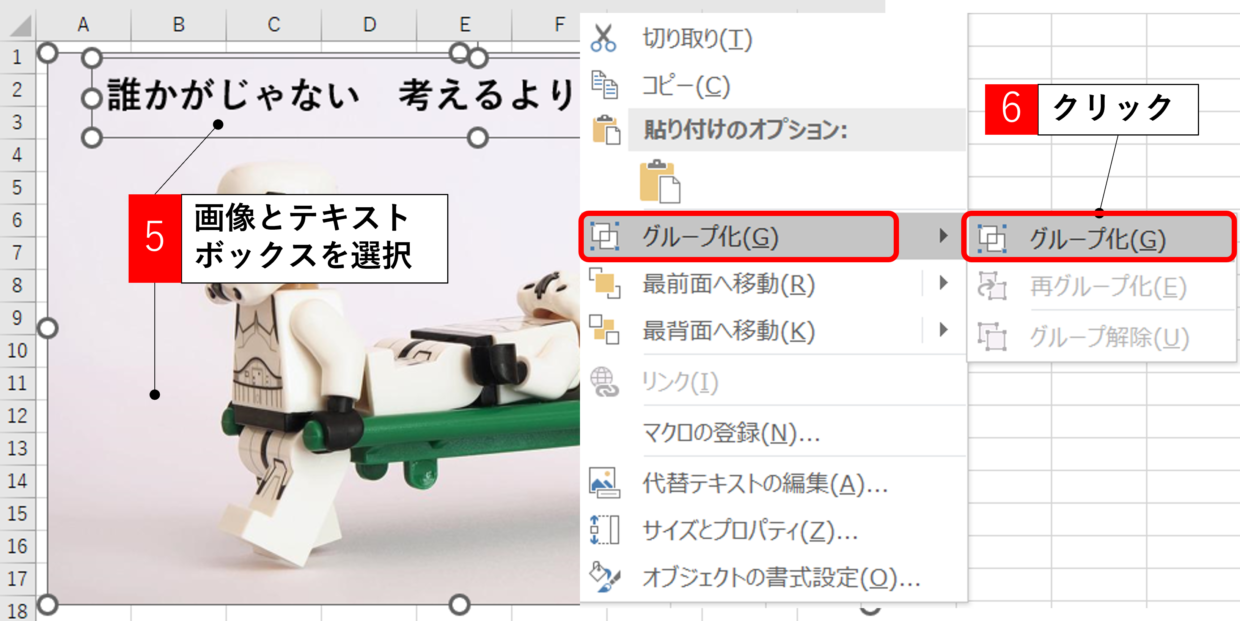Click the Group icon in main context menu

point(605,237)
